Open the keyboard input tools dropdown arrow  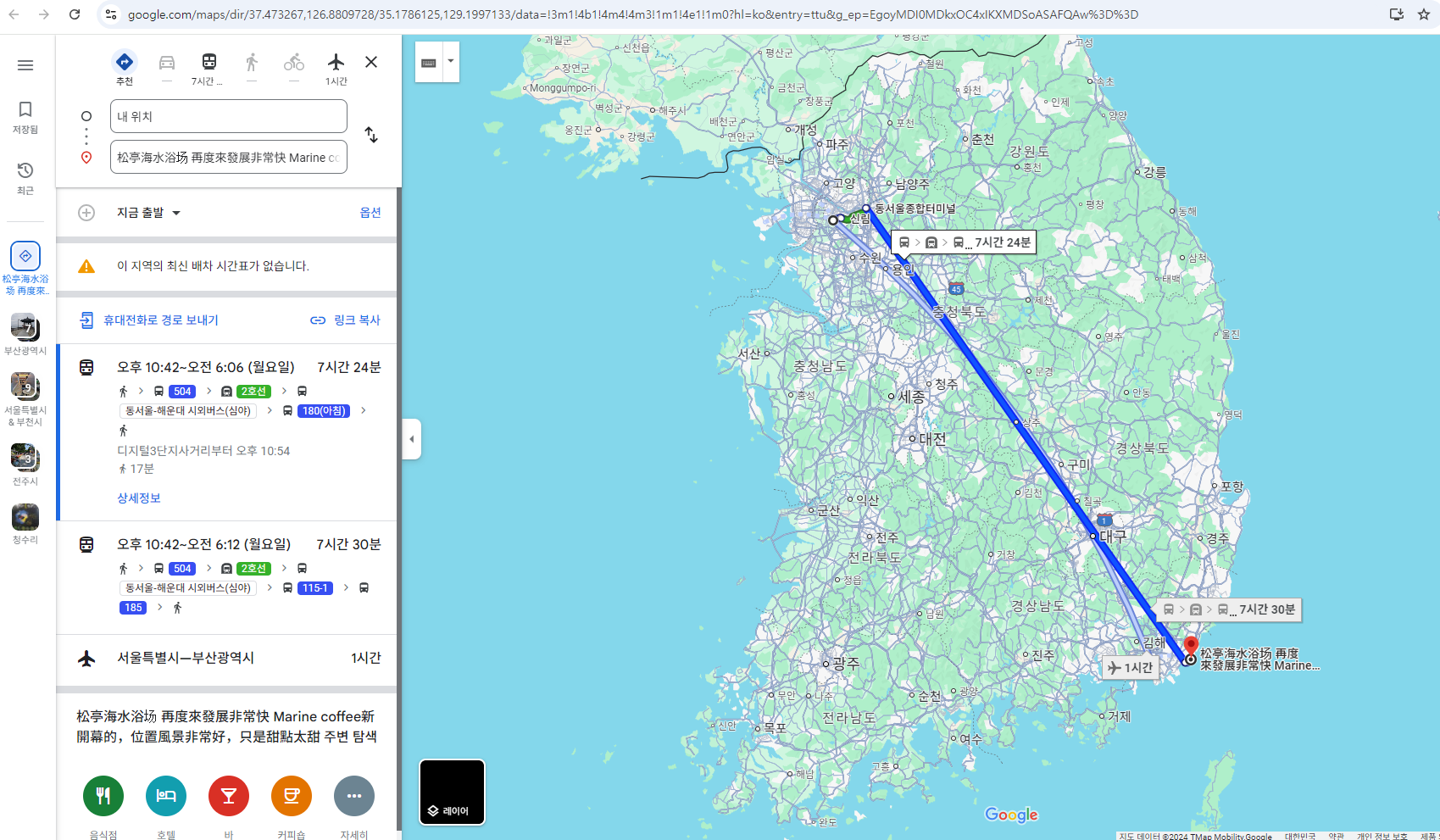click(x=451, y=62)
